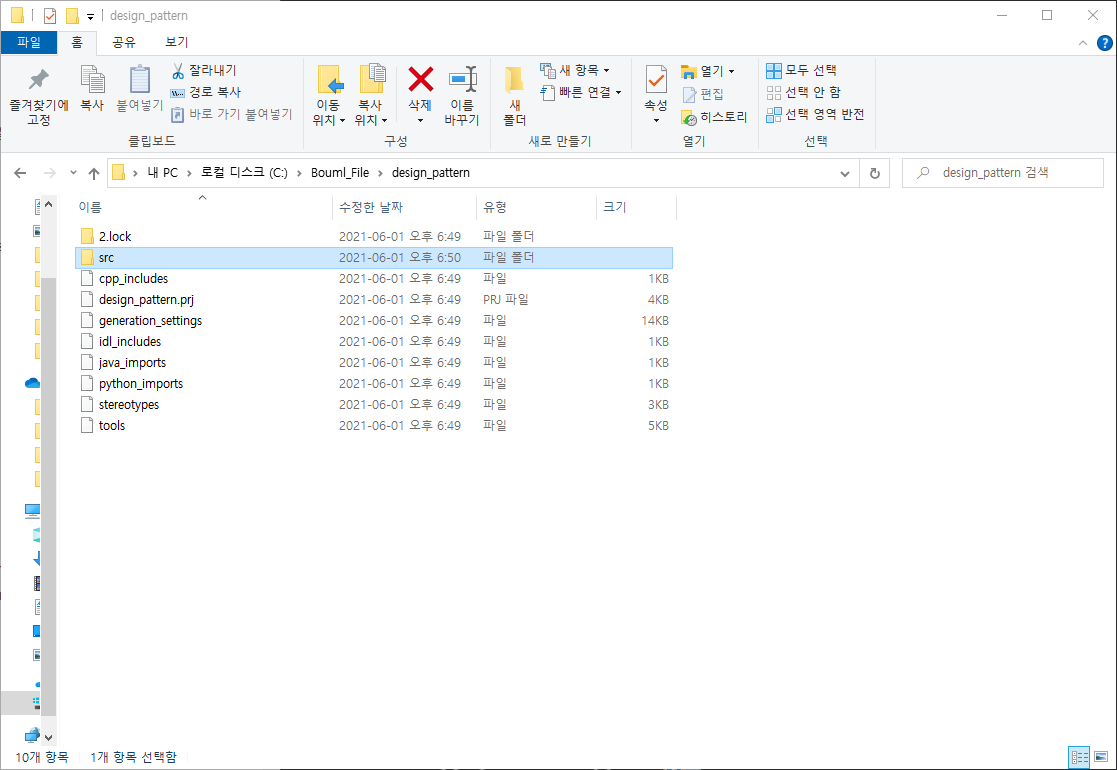Click 내 PC in address bar
Image resolution: width=1117 pixels, height=770 pixels.
coord(162,173)
